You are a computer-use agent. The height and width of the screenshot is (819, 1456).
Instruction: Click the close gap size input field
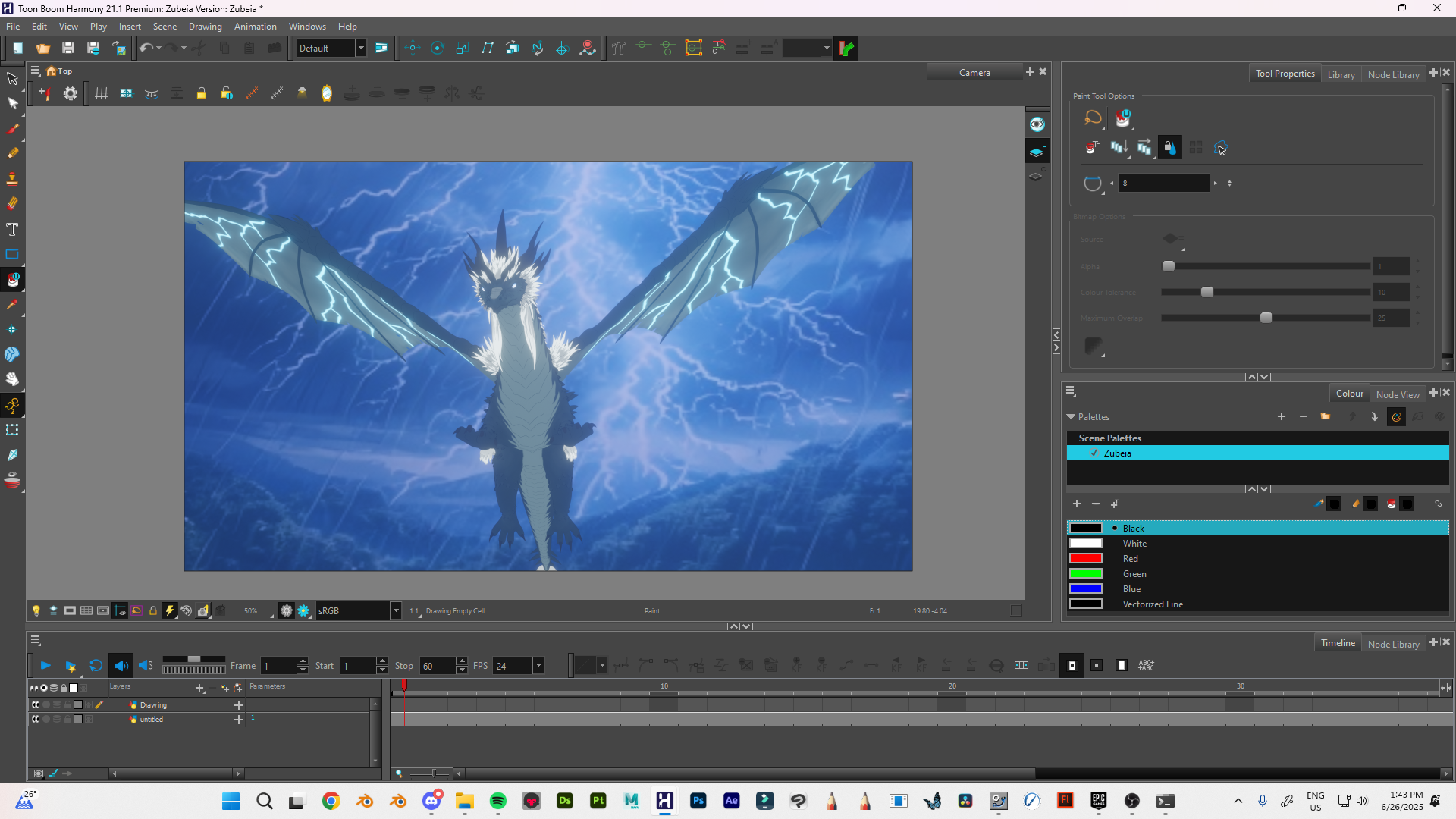[1163, 183]
